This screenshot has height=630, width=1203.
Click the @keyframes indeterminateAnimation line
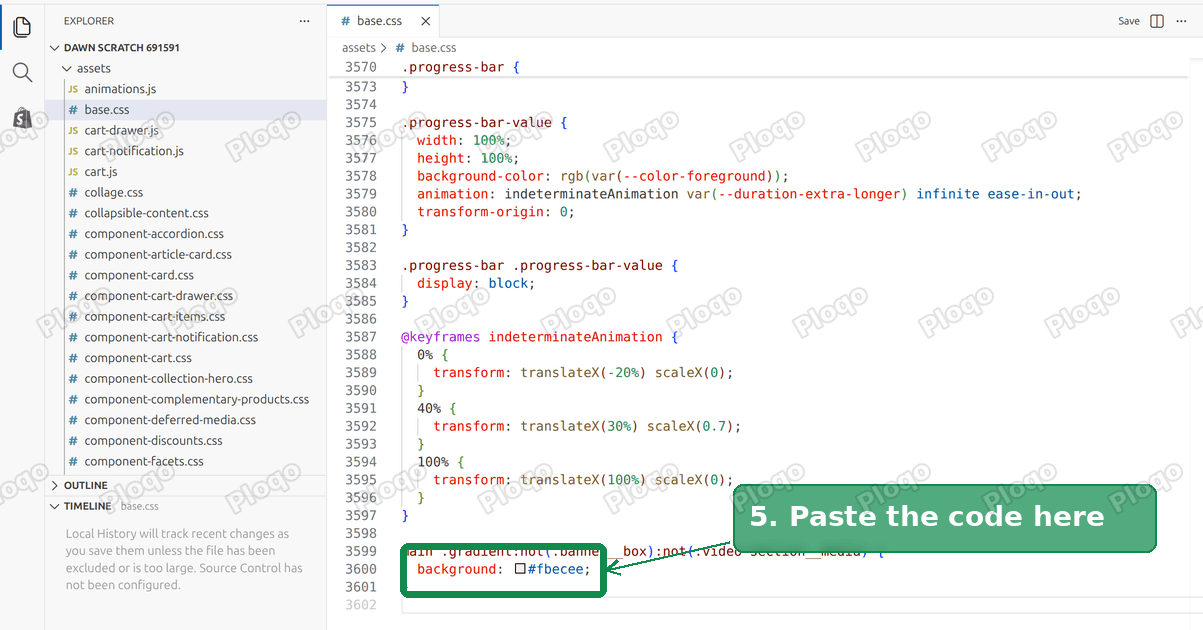[x=540, y=337]
